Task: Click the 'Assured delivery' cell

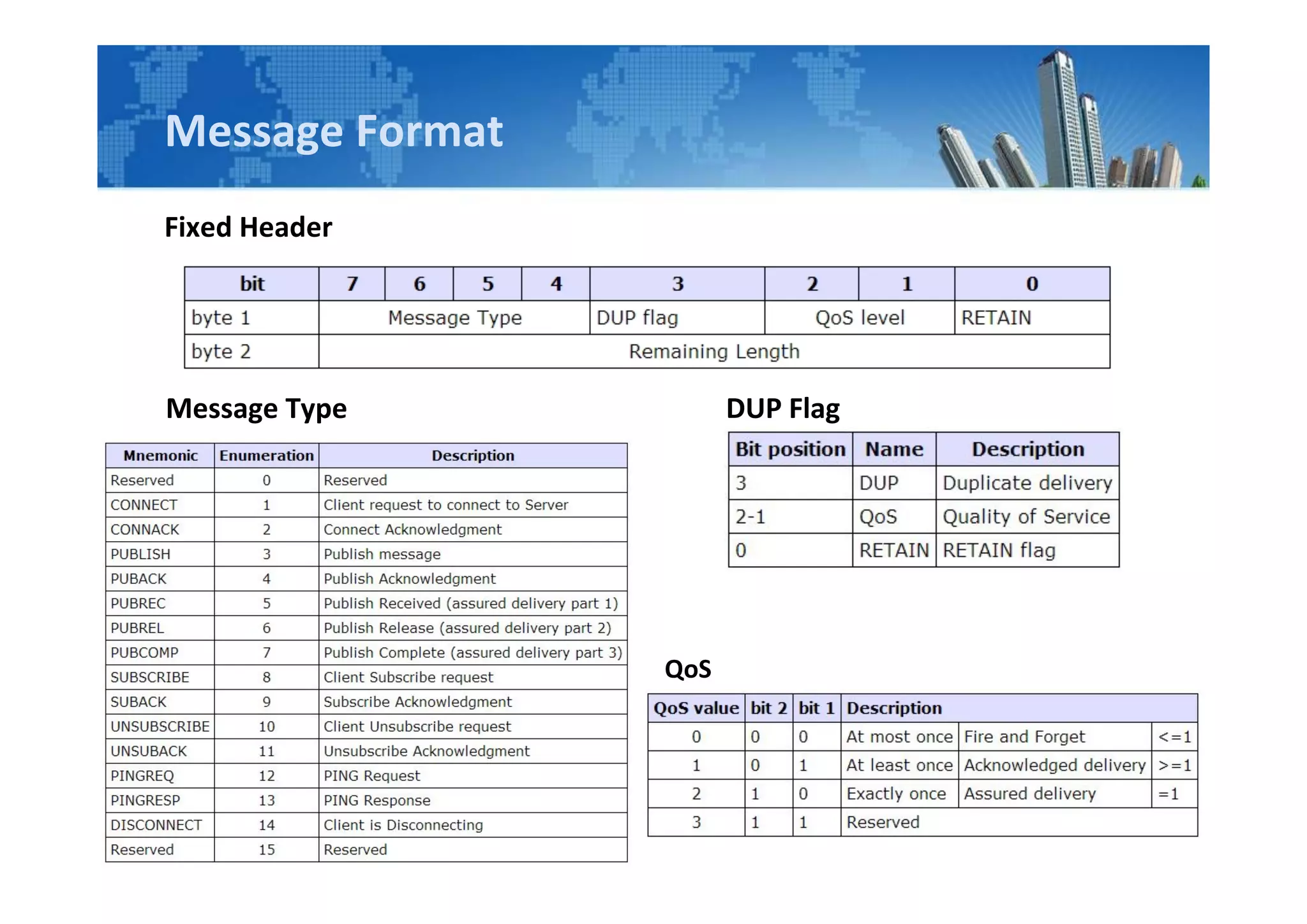Action: (1055, 794)
